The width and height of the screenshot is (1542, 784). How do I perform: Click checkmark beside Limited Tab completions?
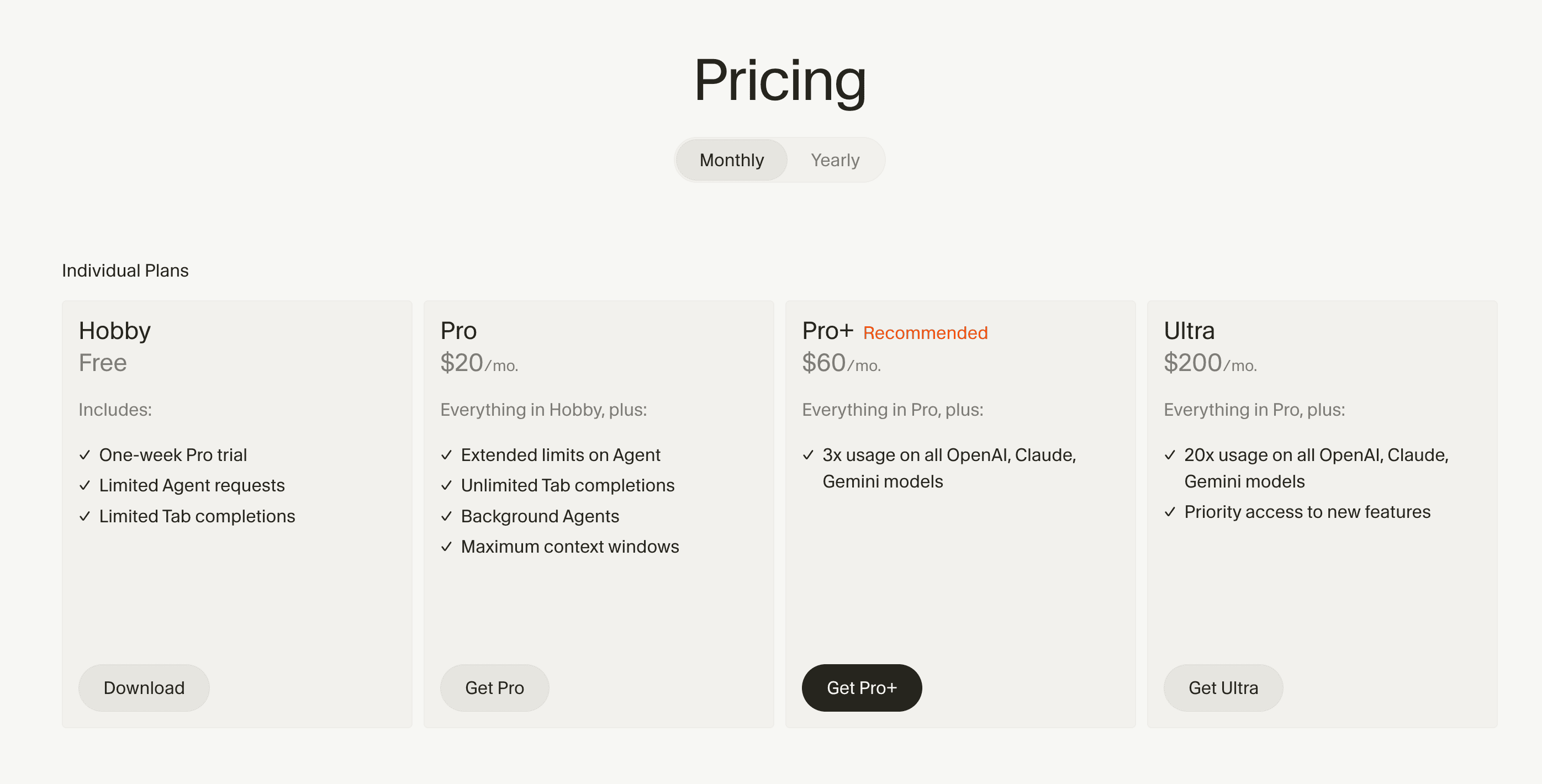(85, 516)
